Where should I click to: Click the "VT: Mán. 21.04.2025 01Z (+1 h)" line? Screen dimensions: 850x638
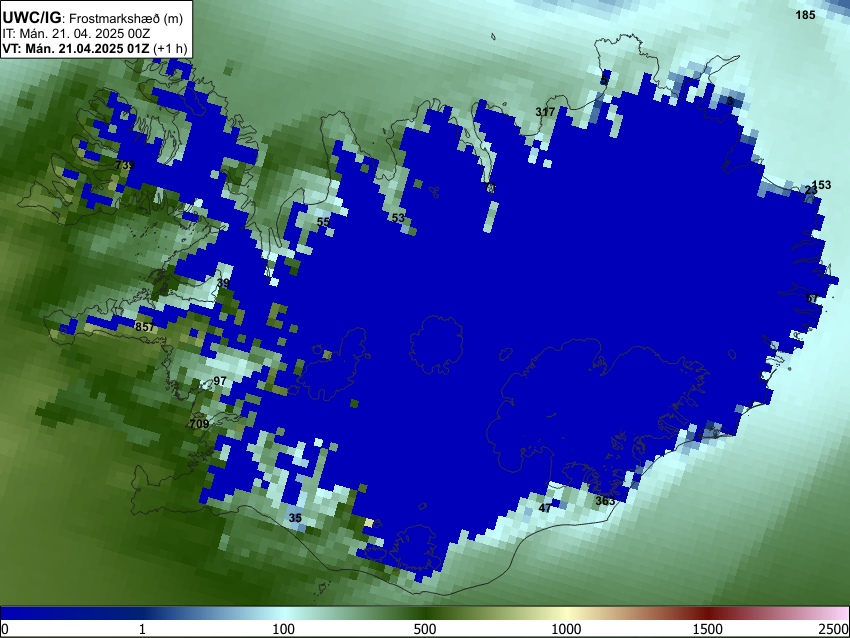pyautogui.click(x=94, y=48)
